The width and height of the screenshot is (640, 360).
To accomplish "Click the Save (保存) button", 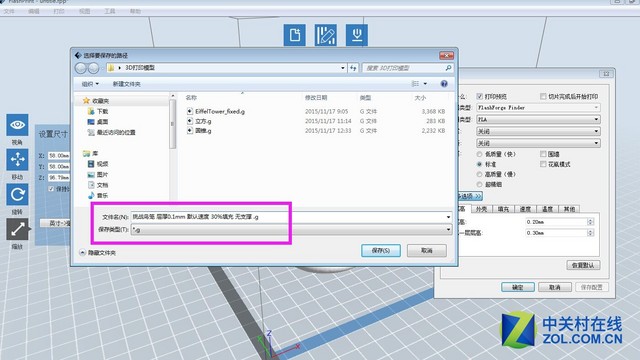I will coord(381,250).
